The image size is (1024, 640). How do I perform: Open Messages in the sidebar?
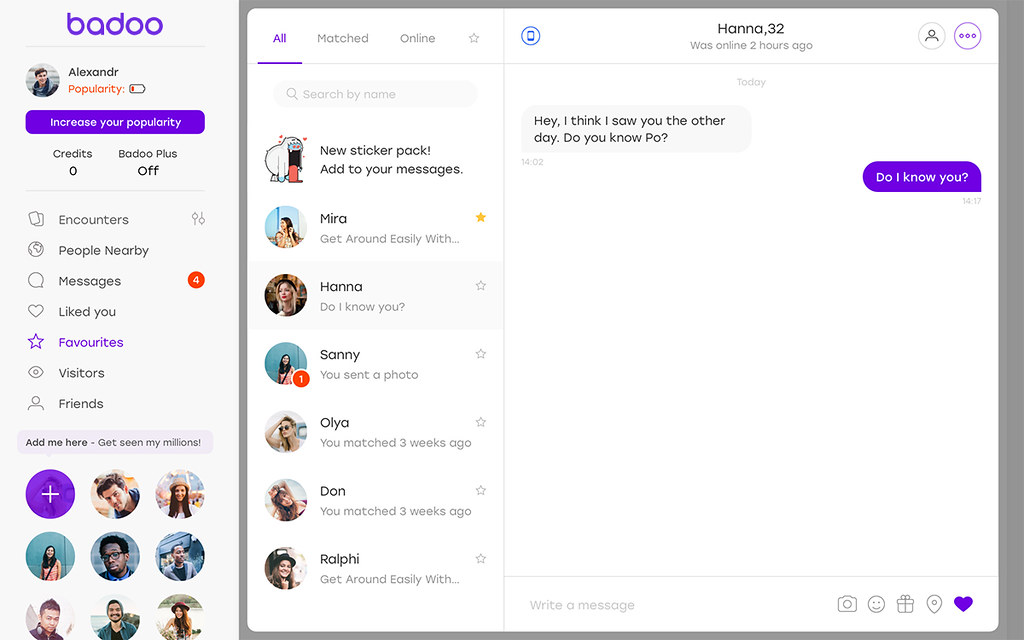pos(89,281)
